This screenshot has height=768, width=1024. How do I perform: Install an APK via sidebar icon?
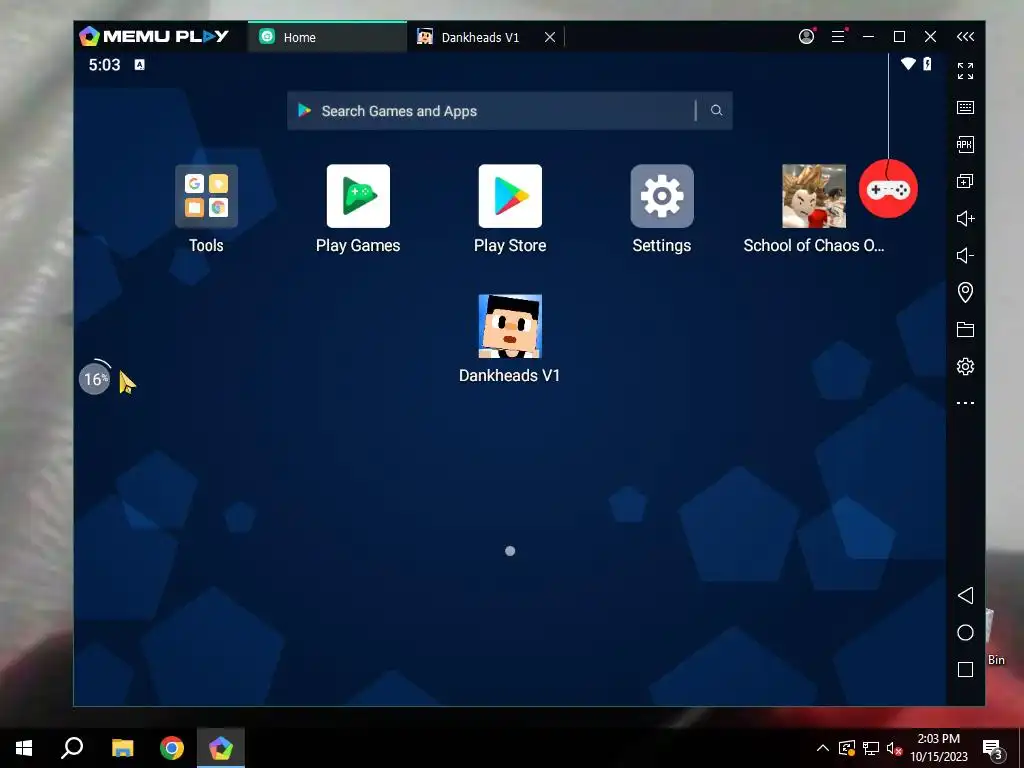pos(965,144)
